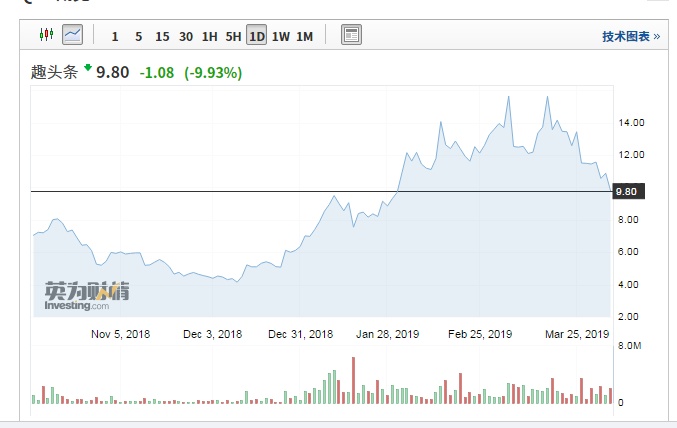This screenshot has width=677, height=428.
Task: Choose the 15 minute interval
Action: pos(162,37)
